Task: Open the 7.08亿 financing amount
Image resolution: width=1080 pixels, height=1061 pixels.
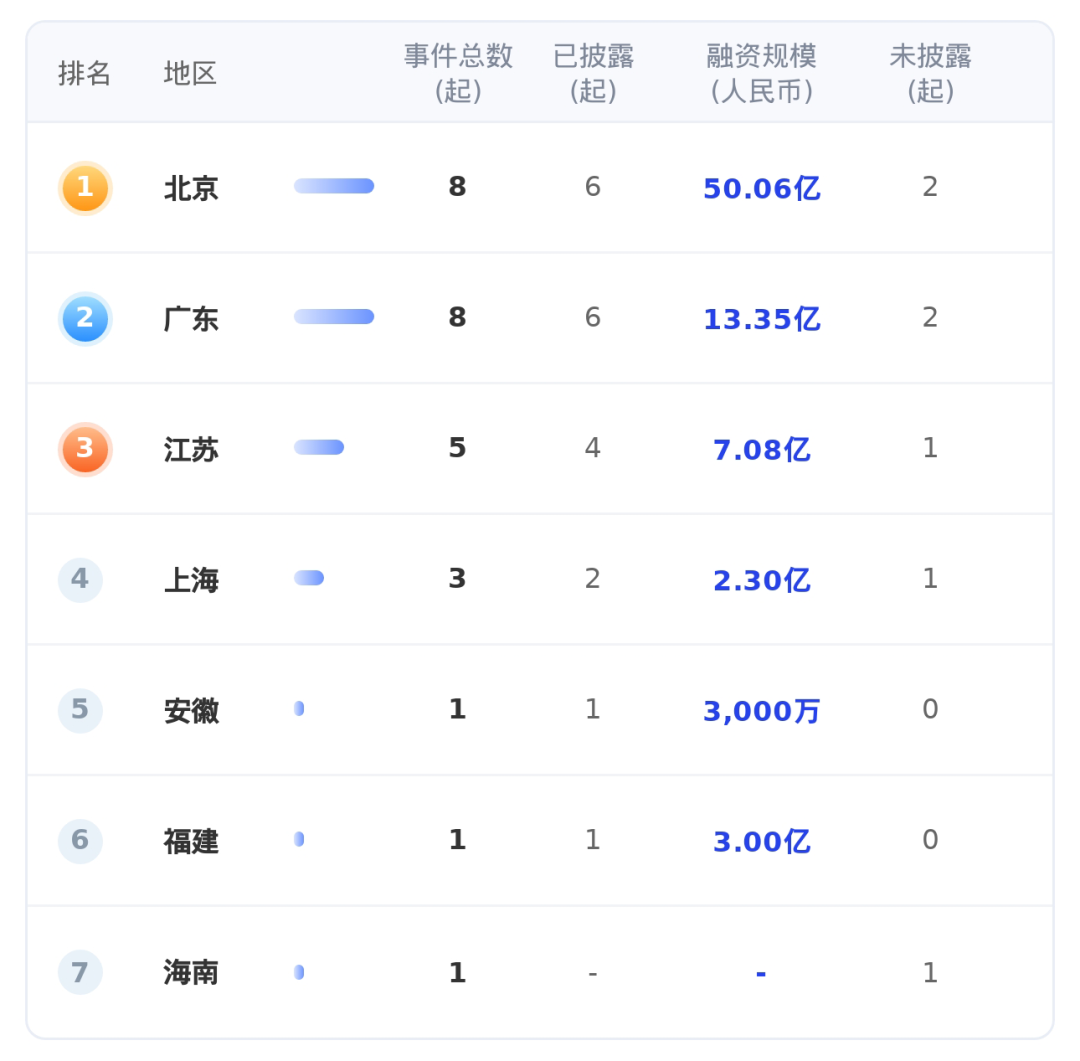Action: [x=762, y=449]
